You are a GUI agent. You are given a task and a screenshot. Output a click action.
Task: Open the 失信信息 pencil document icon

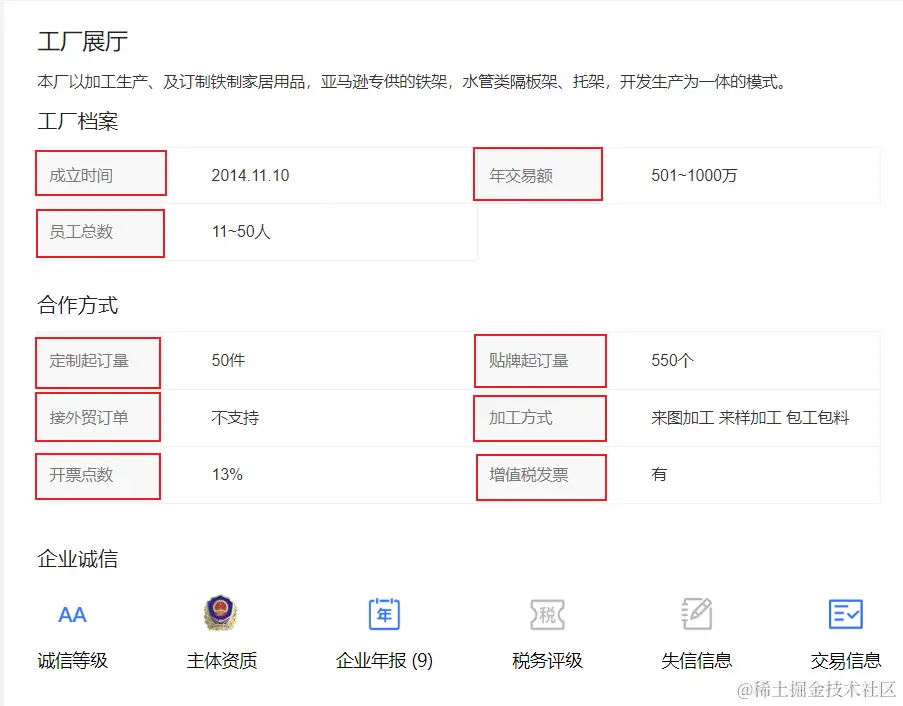(x=696, y=612)
